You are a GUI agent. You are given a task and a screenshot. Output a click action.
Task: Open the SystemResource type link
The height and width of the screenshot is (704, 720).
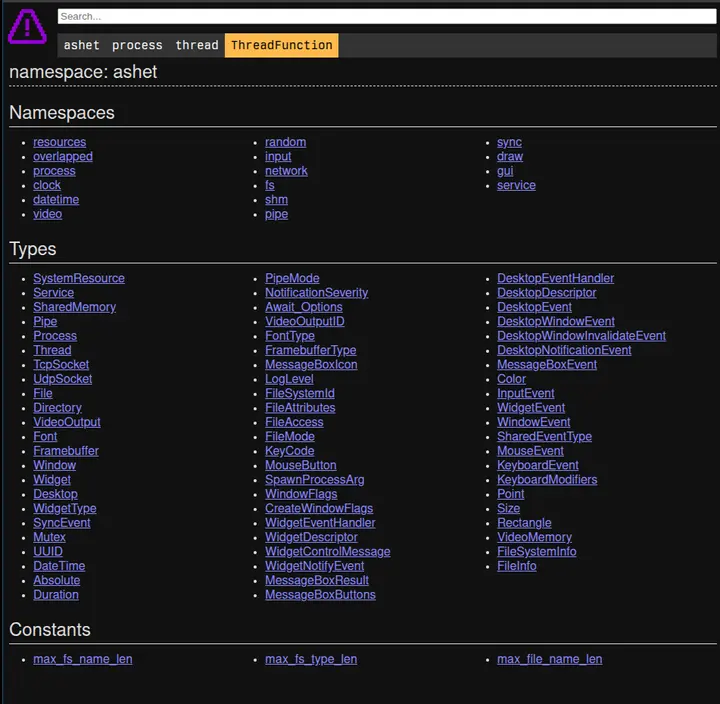(x=79, y=278)
